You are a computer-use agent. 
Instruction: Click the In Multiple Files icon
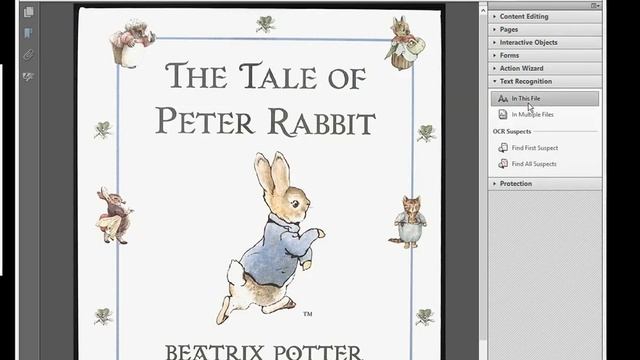503,115
